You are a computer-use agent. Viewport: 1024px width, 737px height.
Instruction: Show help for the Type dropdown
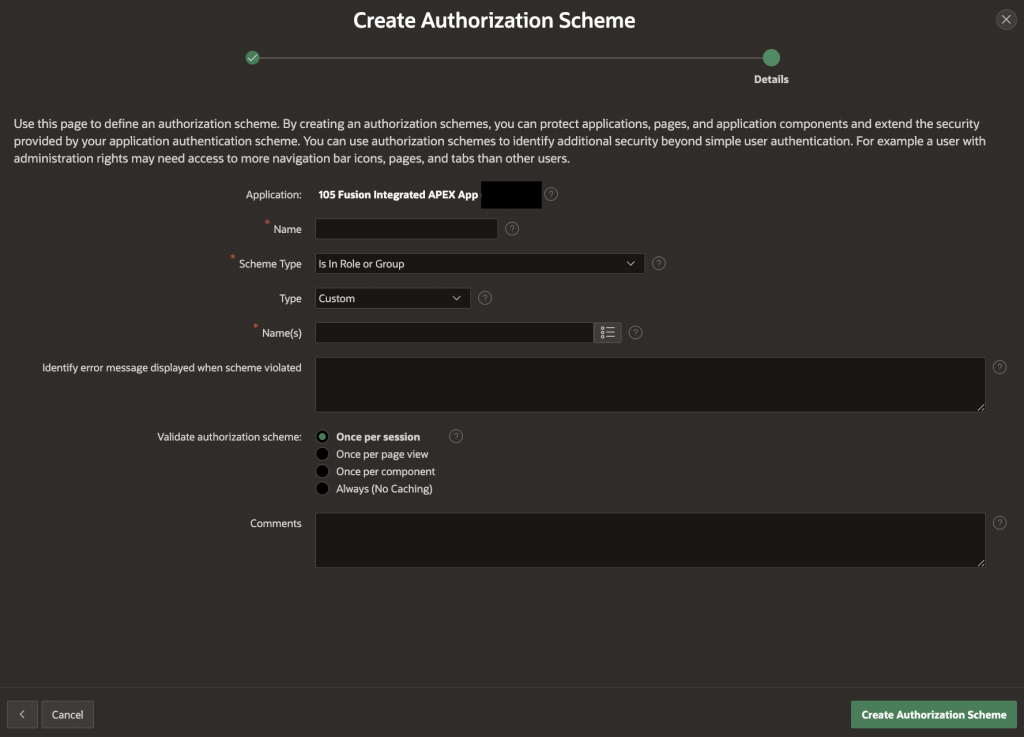[x=485, y=298]
